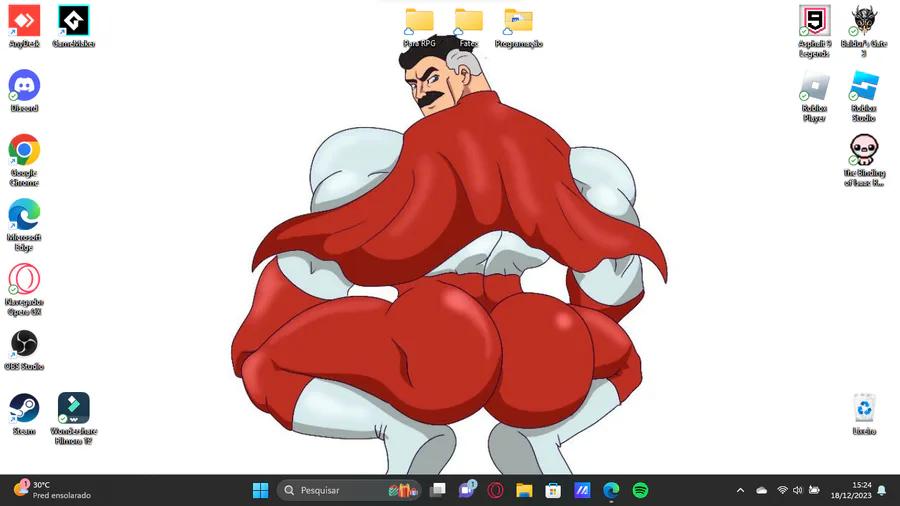Screen dimensions: 900x506
Task: Select the Roblox Player desktop icon
Action: (x=814, y=96)
